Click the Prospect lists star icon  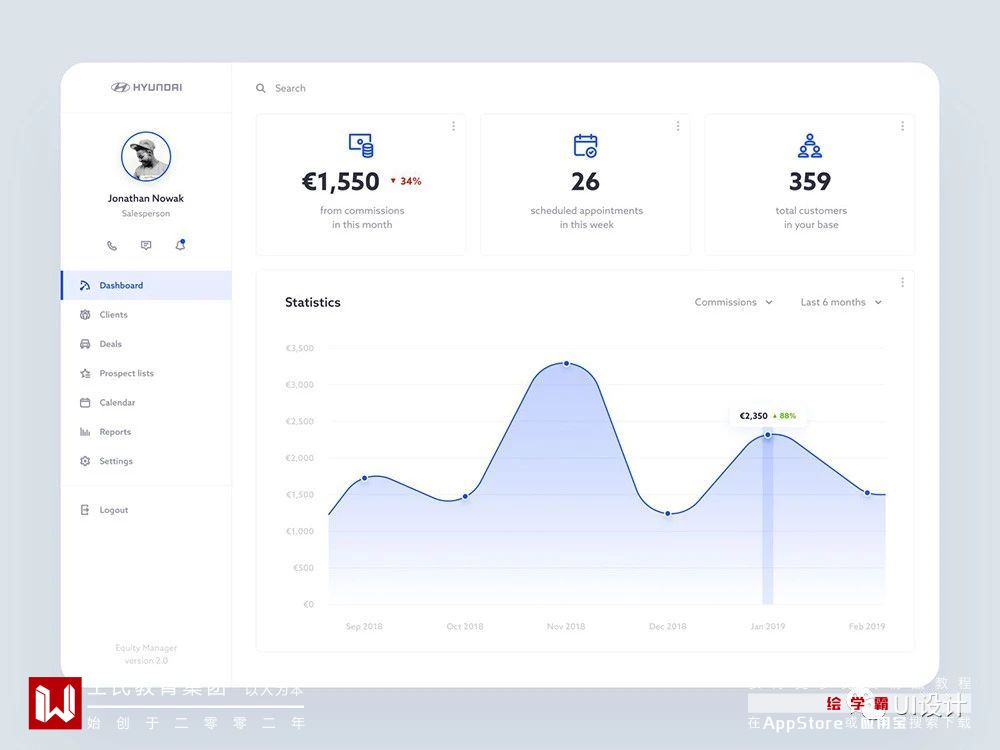pyautogui.click(x=85, y=373)
